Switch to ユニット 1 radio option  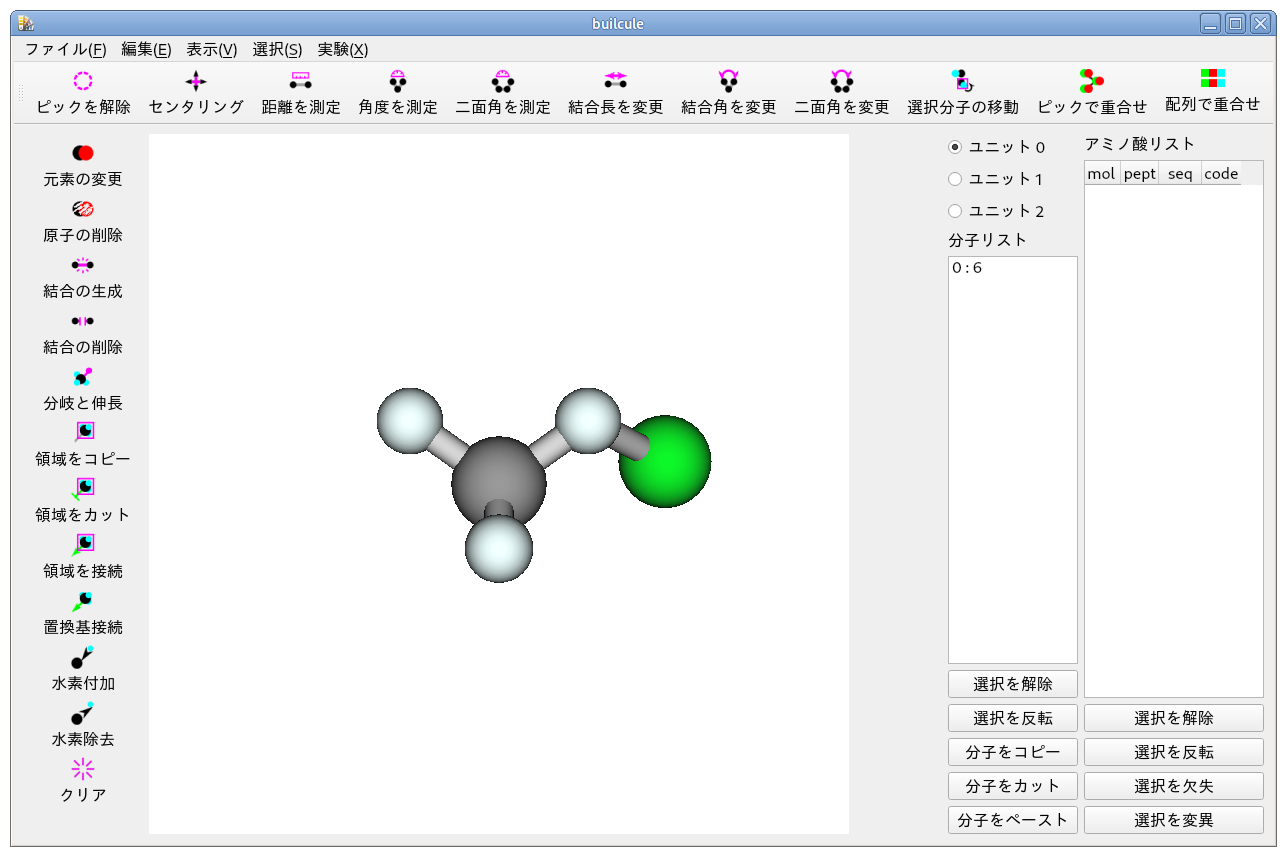(x=955, y=179)
